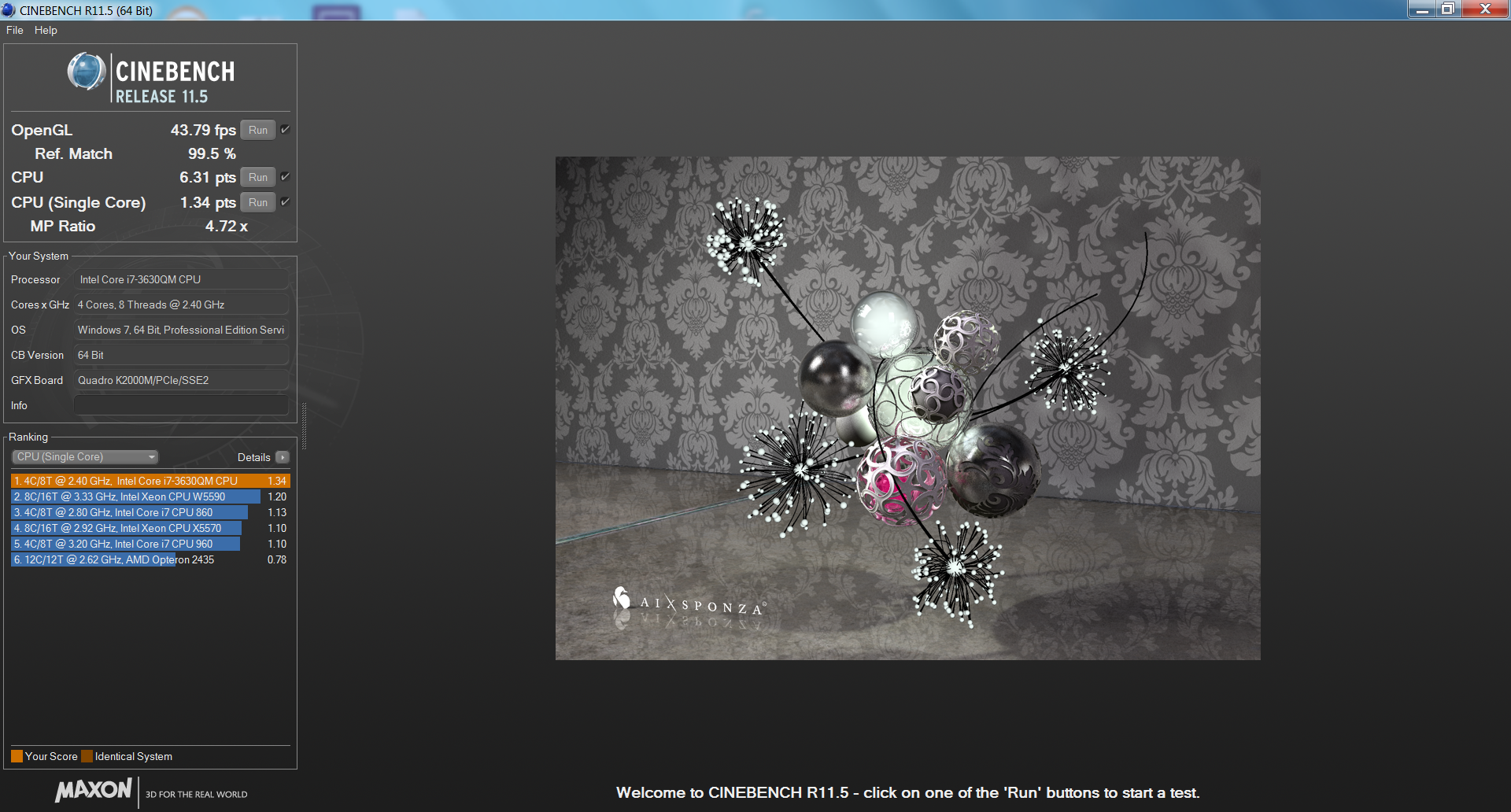Click the sidebar resize grip handle

click(304, 426)
